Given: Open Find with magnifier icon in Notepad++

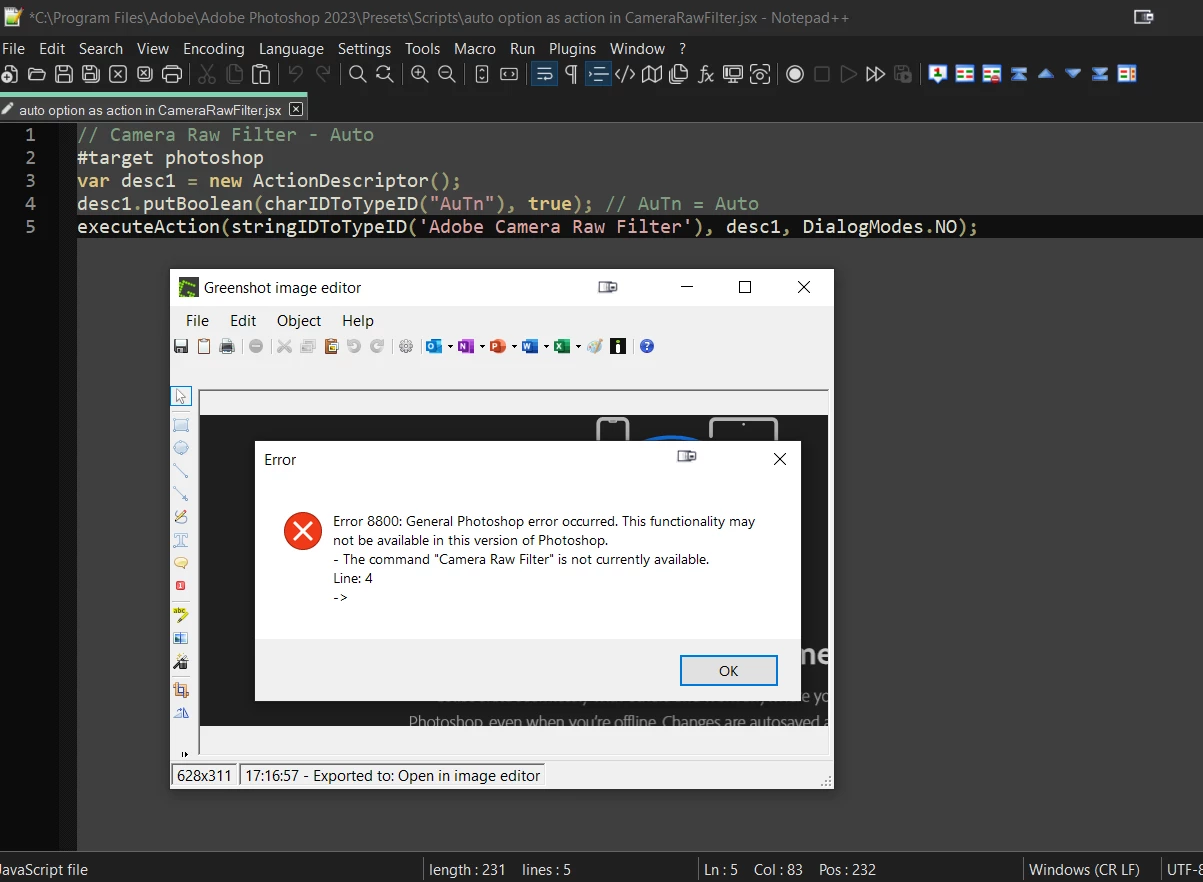Looking at the screenshot, I should 357,74.
